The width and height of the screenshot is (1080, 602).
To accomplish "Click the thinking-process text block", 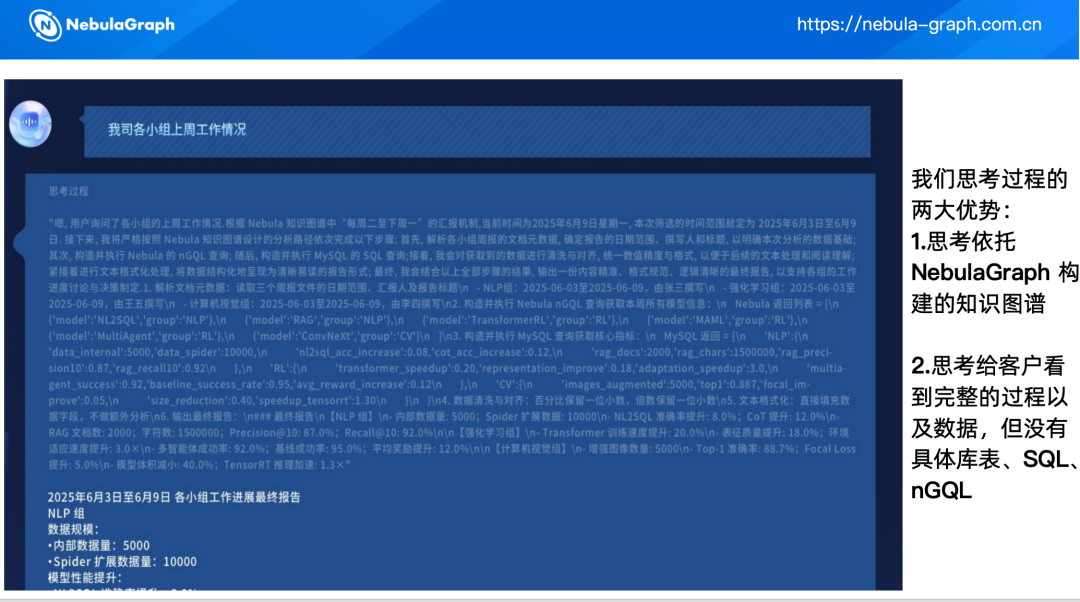I will point(452,344).
